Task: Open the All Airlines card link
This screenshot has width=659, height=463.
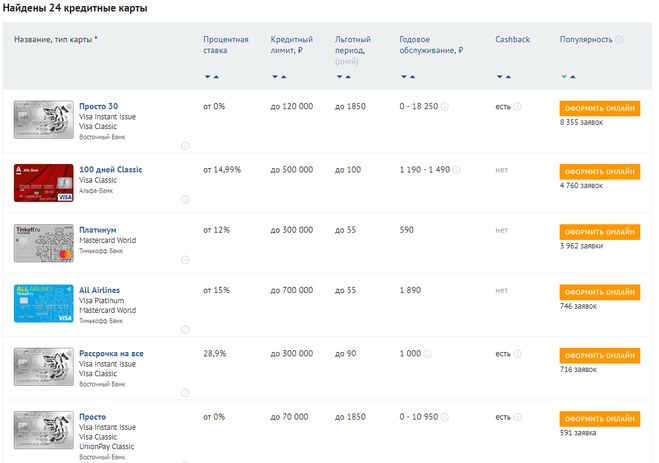Action: pyautogui.click(x=99, y=290)
